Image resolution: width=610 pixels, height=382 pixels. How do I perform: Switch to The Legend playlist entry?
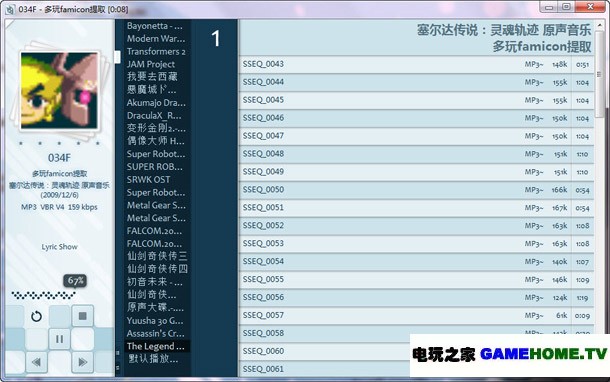click(x=156, y=346)
